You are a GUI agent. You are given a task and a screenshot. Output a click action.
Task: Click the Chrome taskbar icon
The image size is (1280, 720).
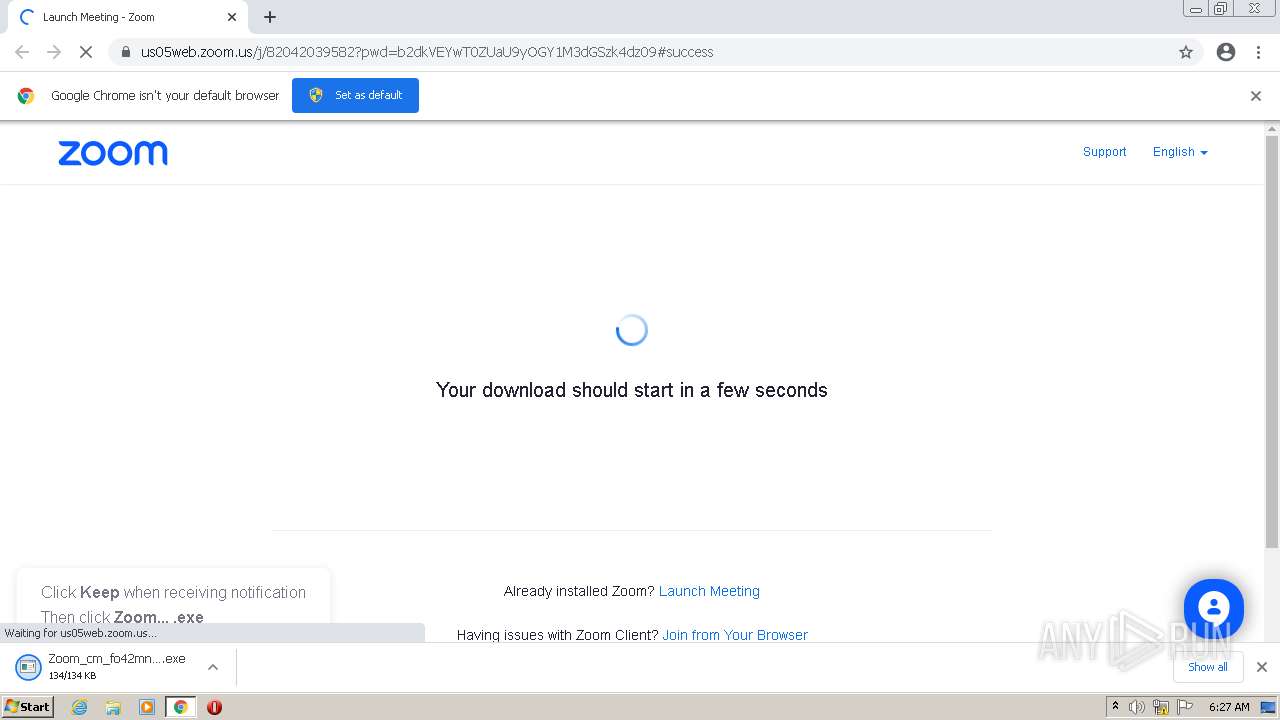(x=180, y=707)
